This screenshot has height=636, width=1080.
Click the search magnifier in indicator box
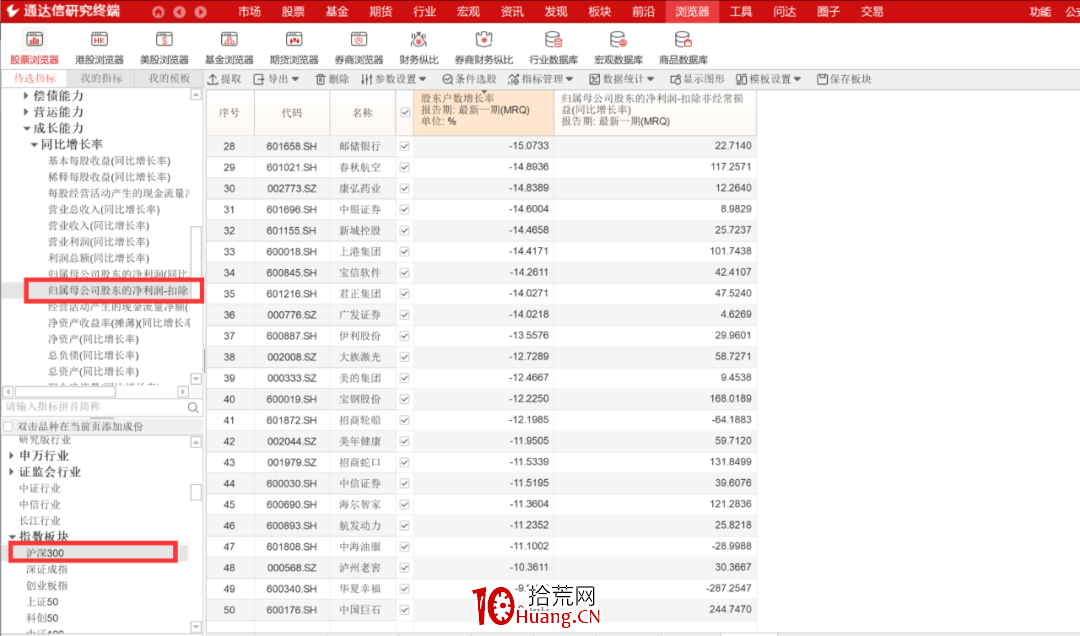pyautogui.click(x=193, y=407)
